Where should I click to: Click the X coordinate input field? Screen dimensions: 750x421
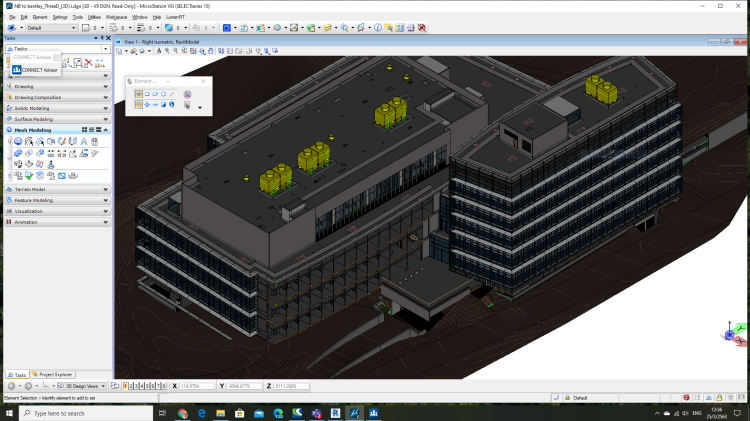coord(198,385)
